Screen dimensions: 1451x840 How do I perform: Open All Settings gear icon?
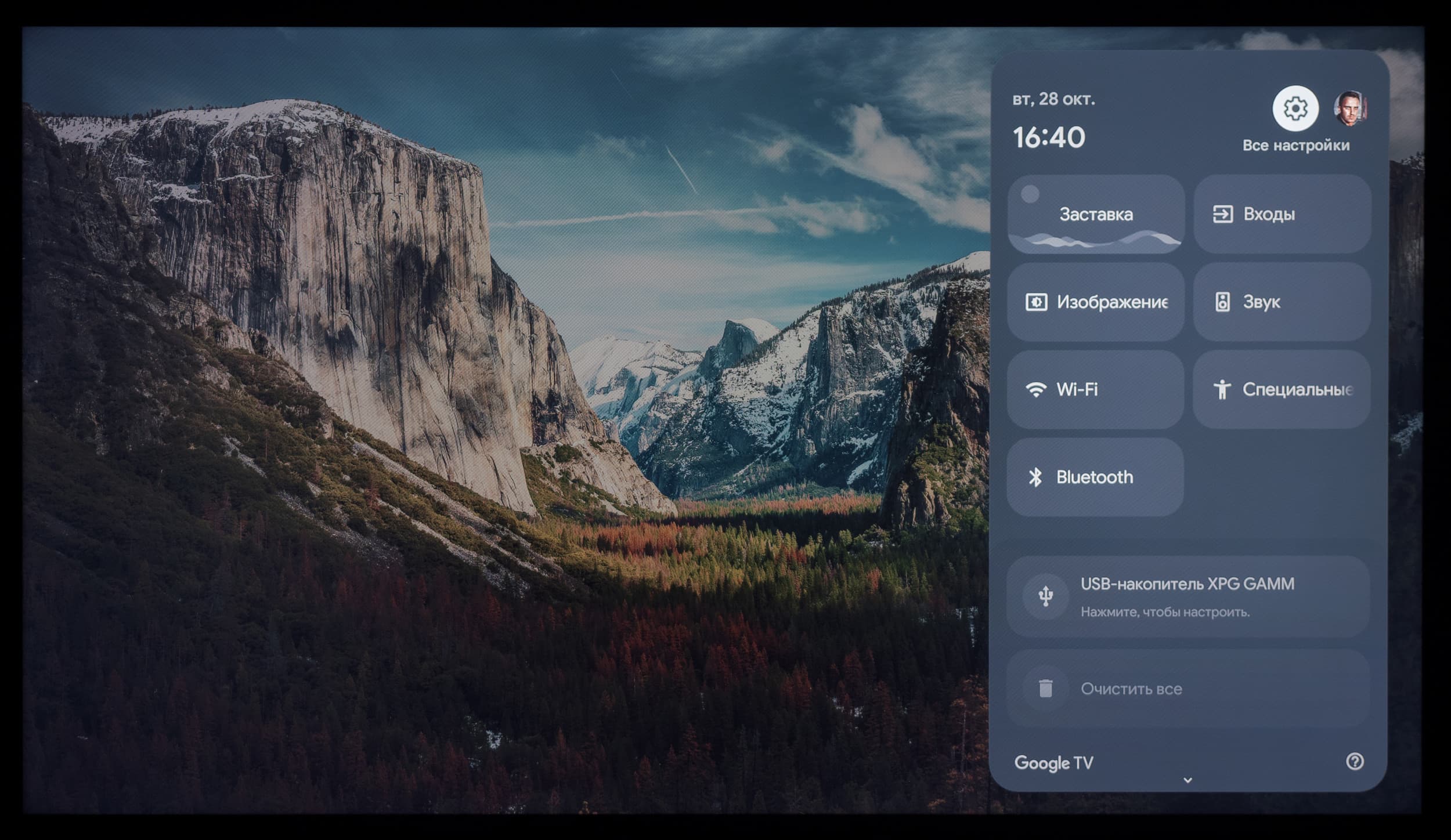[x=1295, y=108]
